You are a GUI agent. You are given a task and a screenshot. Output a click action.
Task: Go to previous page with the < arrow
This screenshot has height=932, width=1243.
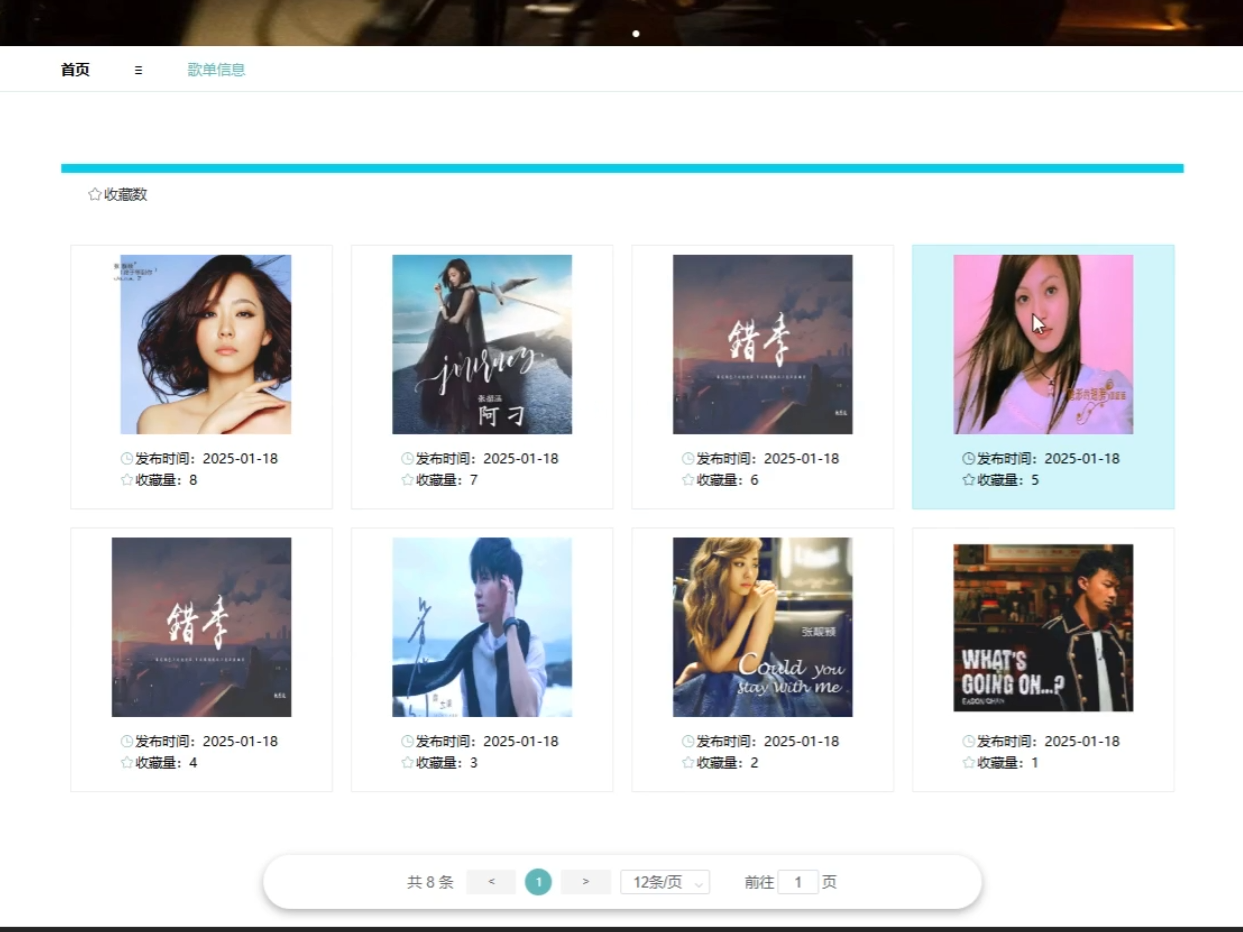[x=491, y=882]
